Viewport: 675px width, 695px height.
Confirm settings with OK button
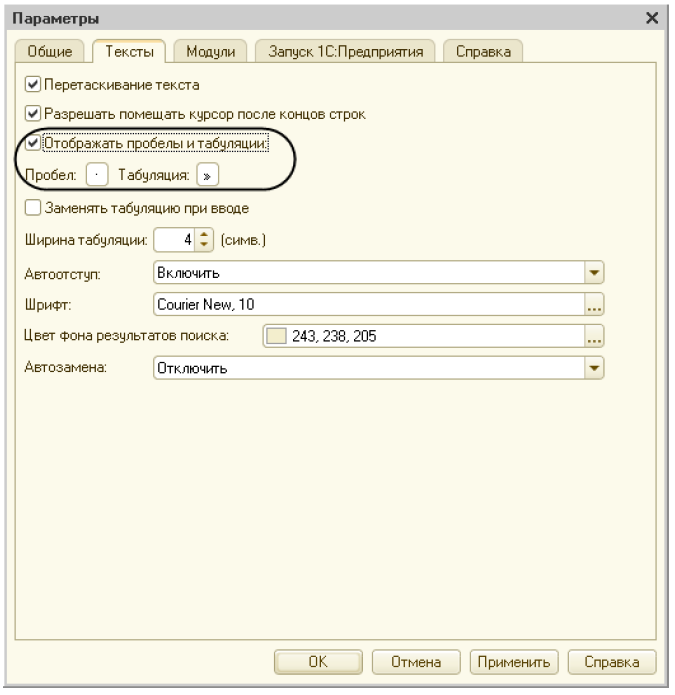point(318,662)
